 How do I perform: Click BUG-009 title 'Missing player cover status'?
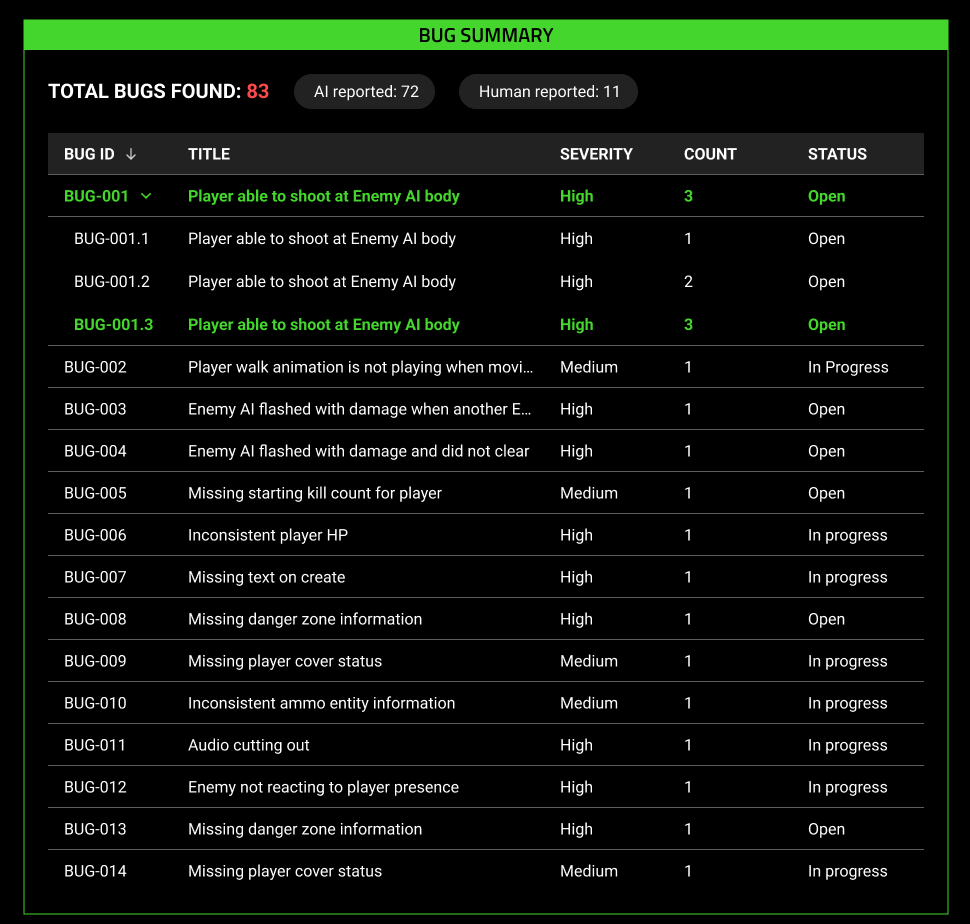pos(285,662)
